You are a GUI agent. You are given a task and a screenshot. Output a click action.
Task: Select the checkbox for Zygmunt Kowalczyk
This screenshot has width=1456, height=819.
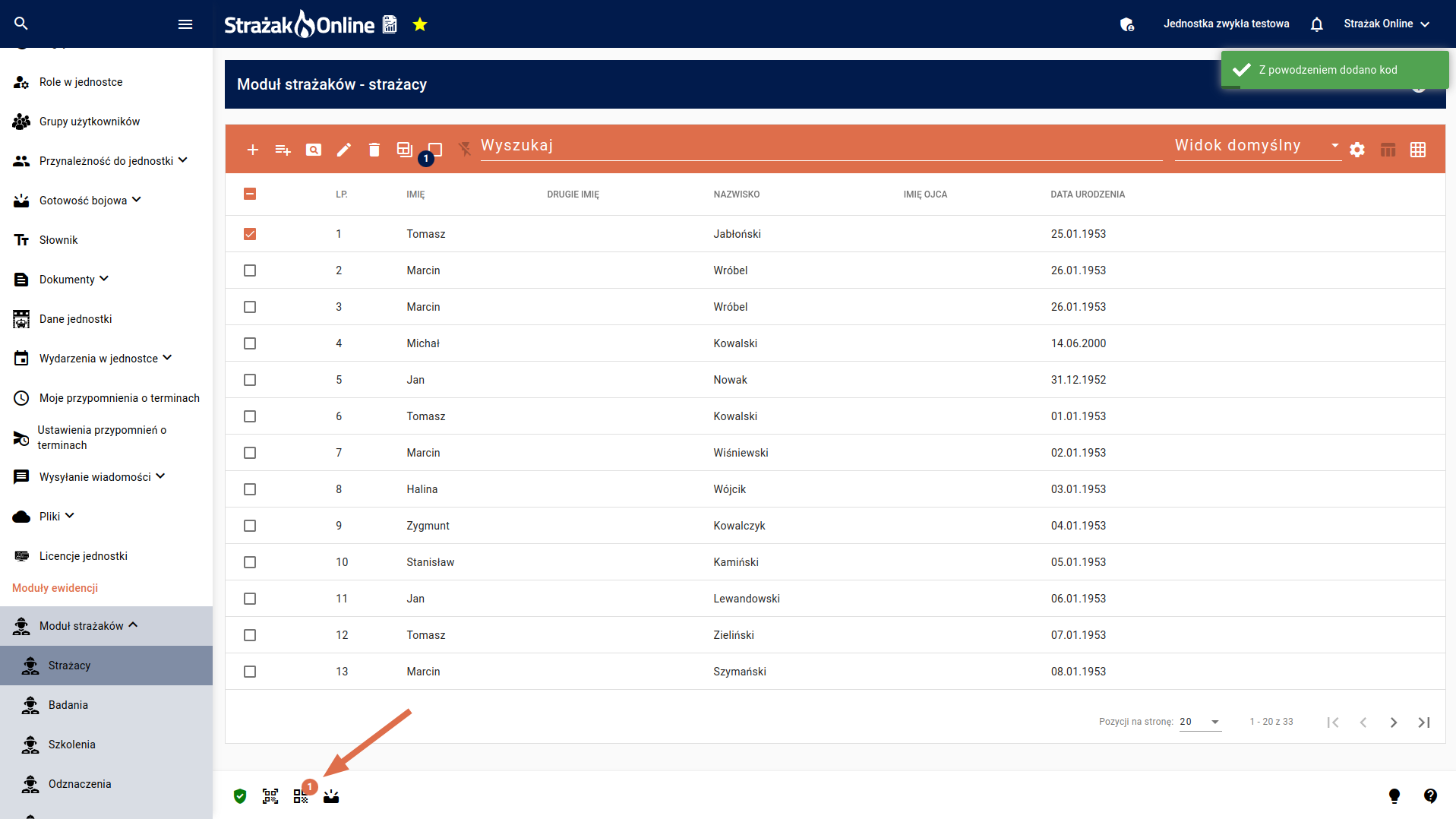click(250, 526)
